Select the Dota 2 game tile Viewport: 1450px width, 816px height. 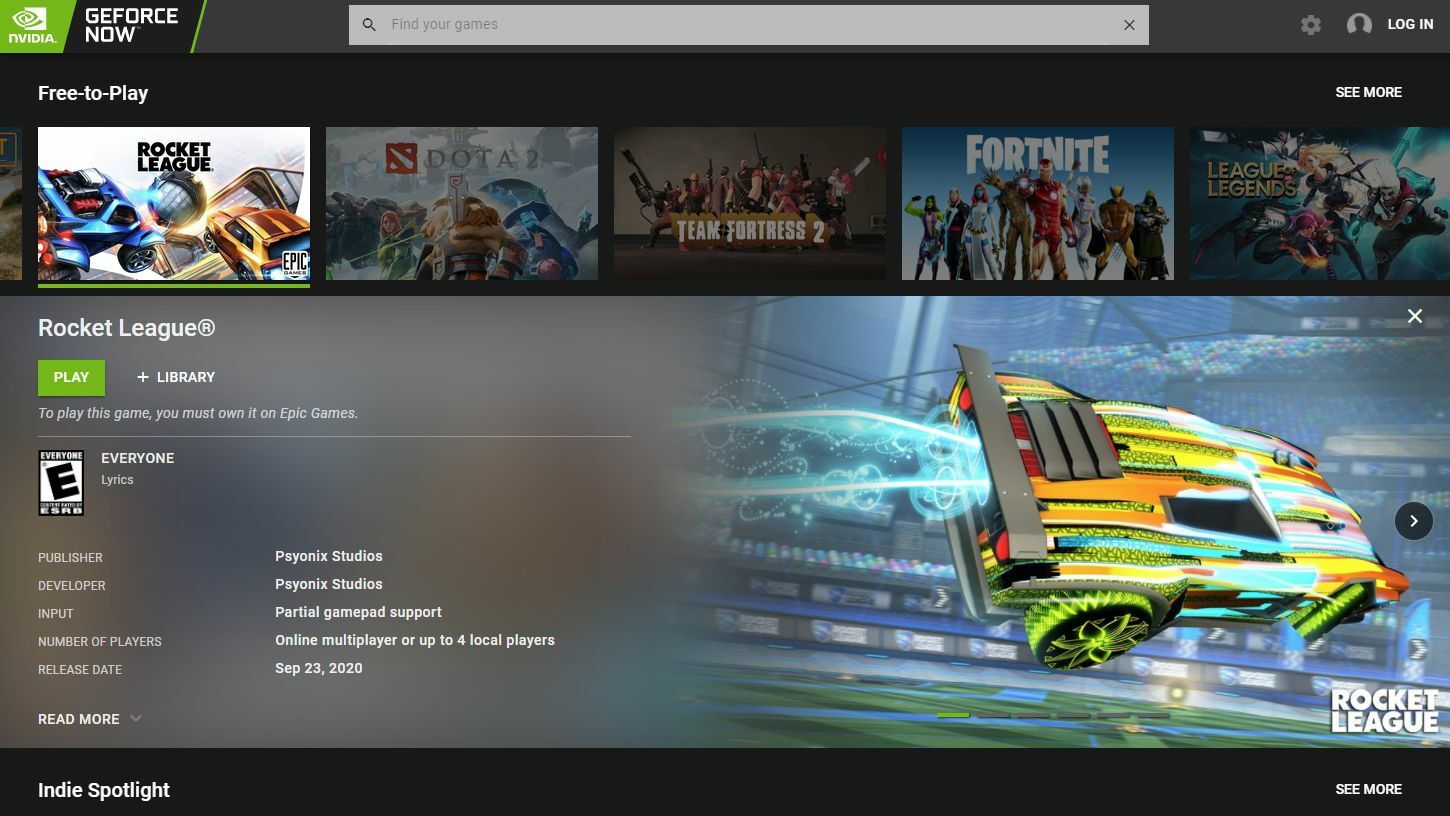(462, 203)
